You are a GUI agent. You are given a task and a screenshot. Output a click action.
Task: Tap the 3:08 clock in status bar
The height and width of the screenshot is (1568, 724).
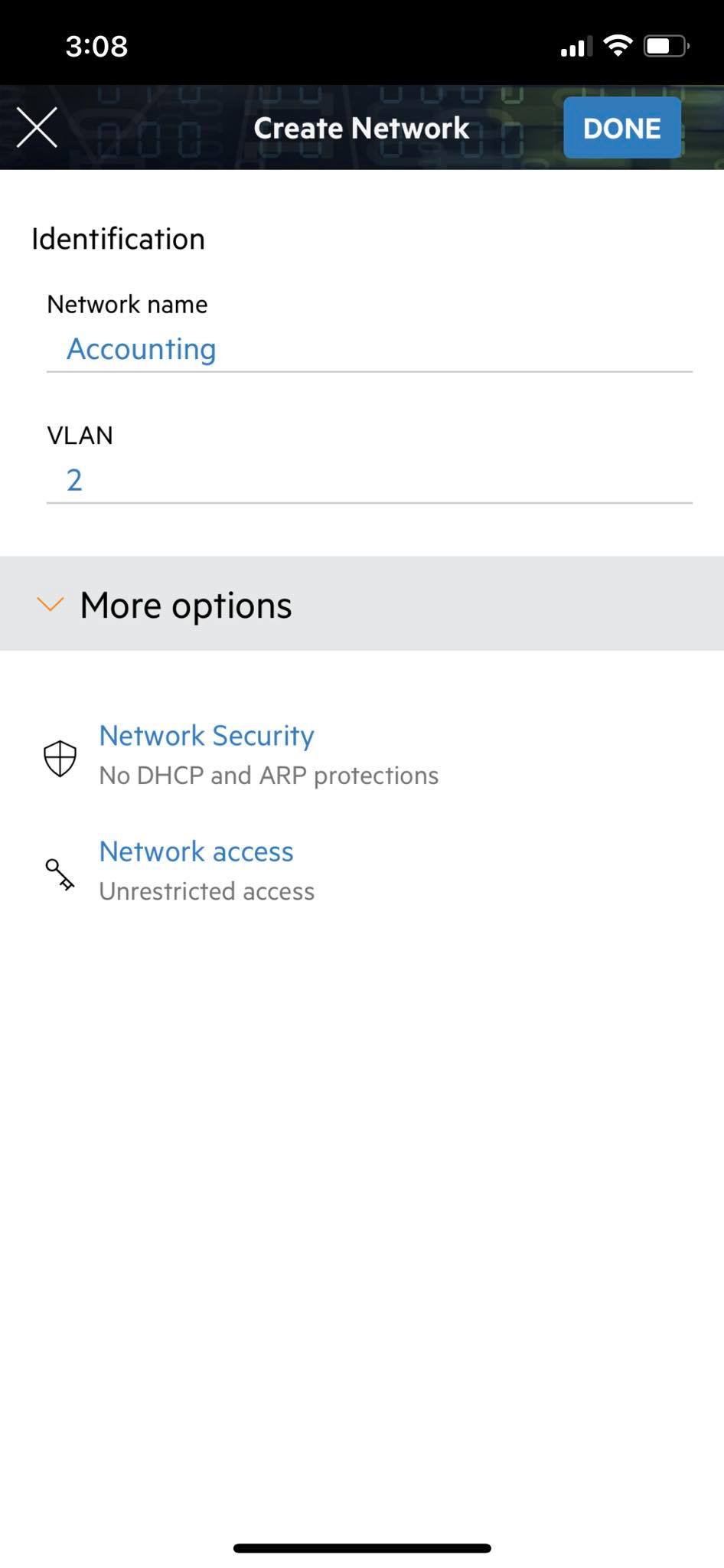coord(96,46)
